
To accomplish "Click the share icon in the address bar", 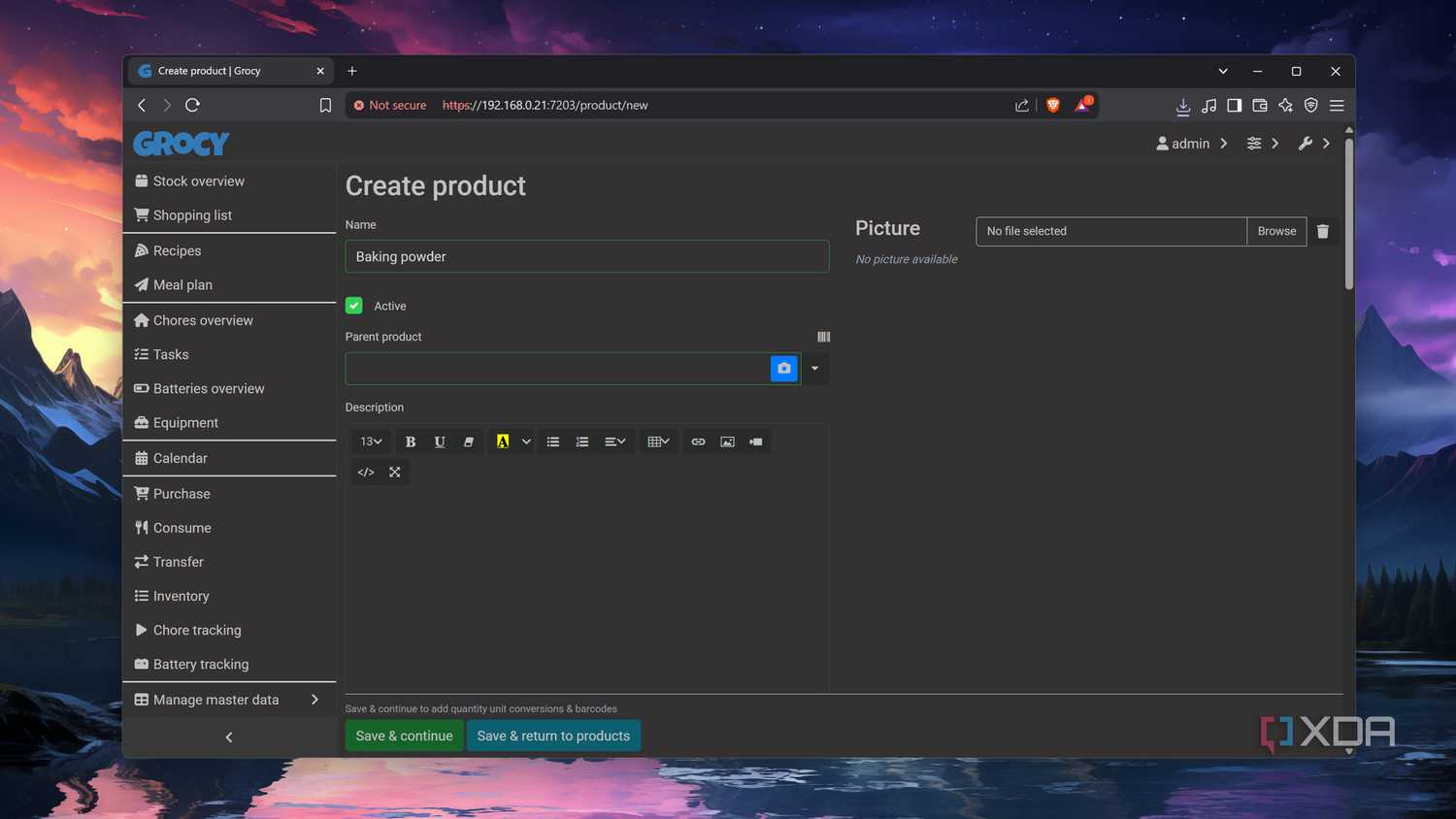I will (x=1022, y=105).
